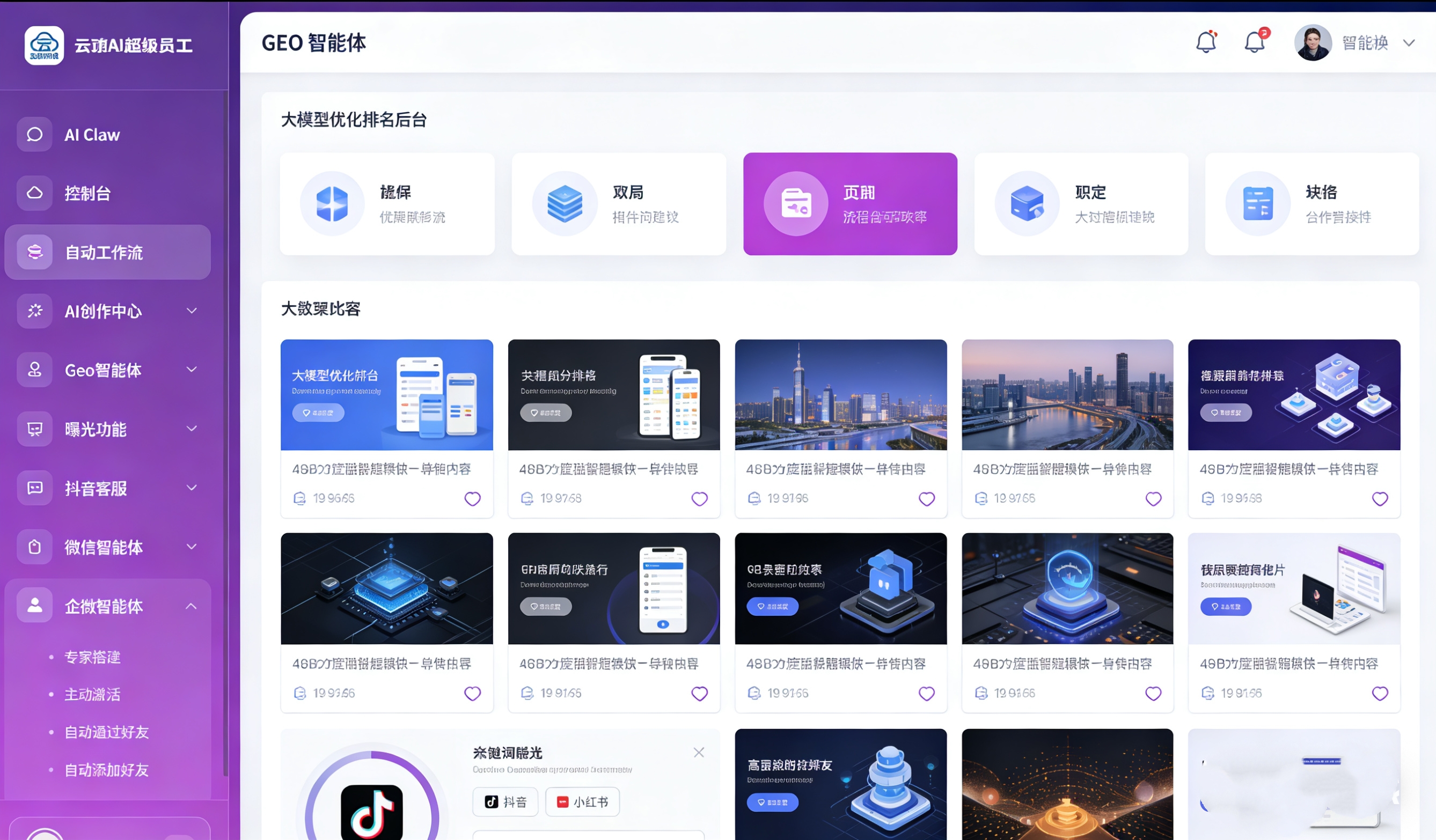Like the blue cube robot card in row two
1436x840 pixels.
pyautogui.click(x=927, y=694)
